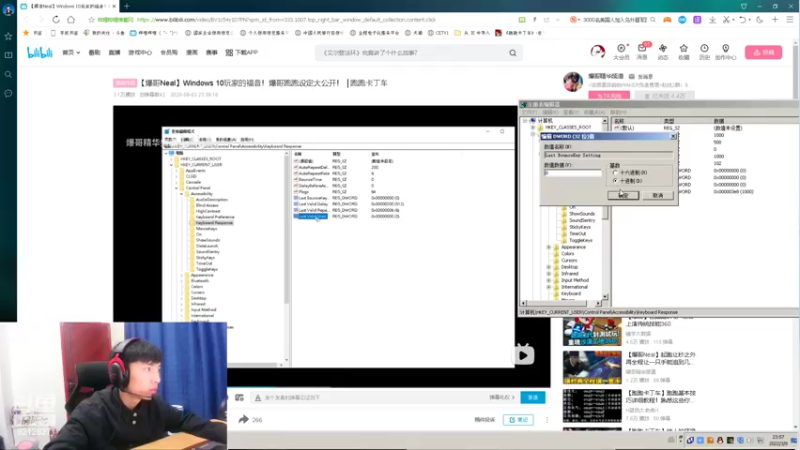
Task: Click the pink 投稿 upload button
Action: tap(763, 53)
